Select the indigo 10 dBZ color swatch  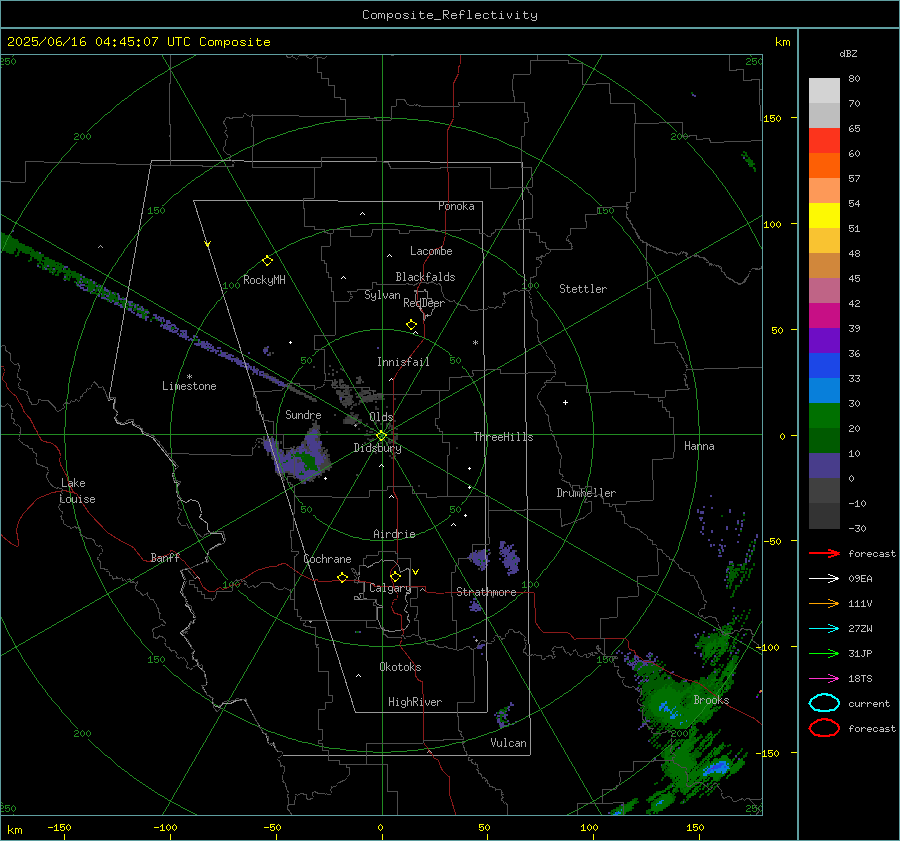coord(824,465)
